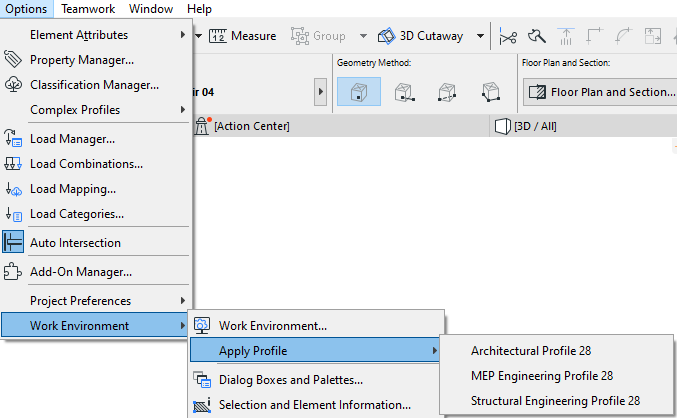Viewport: 677px width, 418px height.
Task: Click the Trim elements to roof icon
Action: point(566,36)
